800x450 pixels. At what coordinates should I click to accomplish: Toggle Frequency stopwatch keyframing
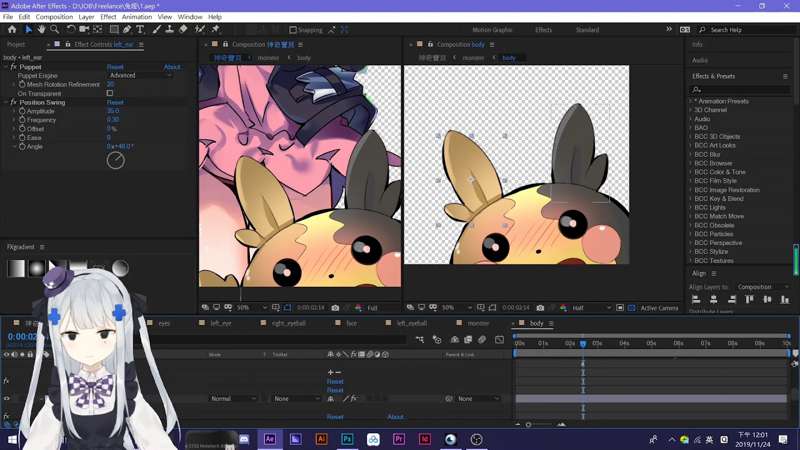[22, 120]
